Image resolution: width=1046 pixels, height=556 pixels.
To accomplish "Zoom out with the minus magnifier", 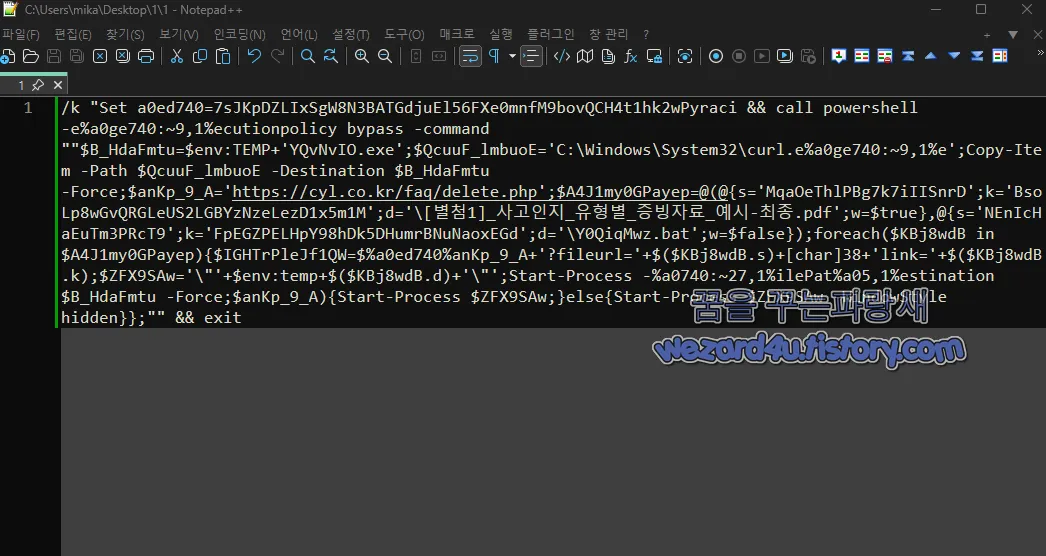I will point(385,56).
